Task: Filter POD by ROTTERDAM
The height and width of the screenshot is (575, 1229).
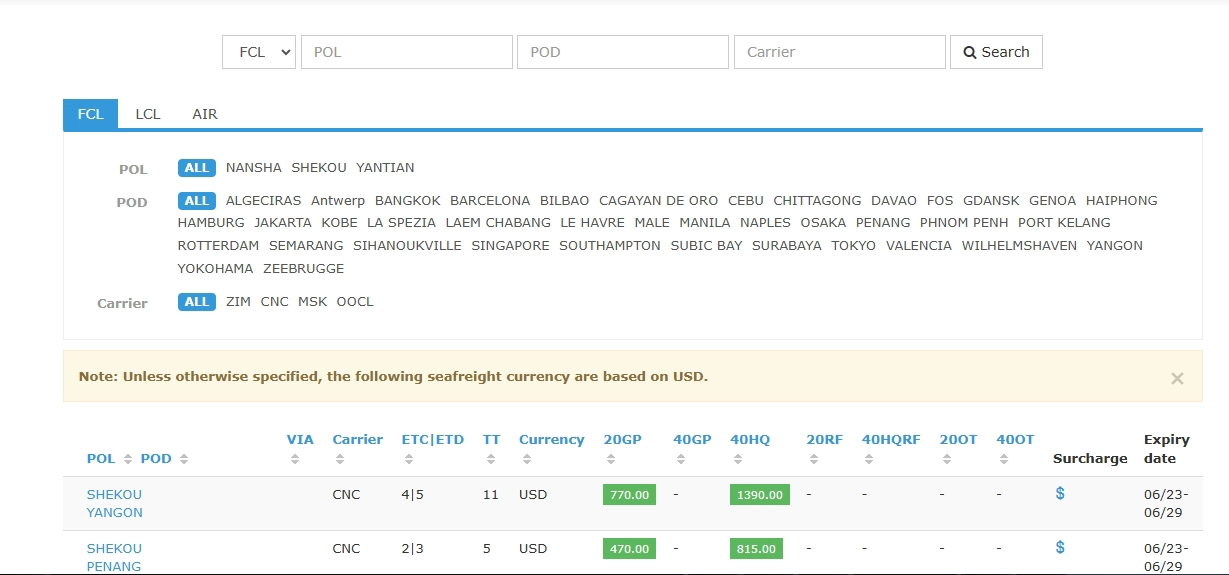Action: [x=218, y=246]
